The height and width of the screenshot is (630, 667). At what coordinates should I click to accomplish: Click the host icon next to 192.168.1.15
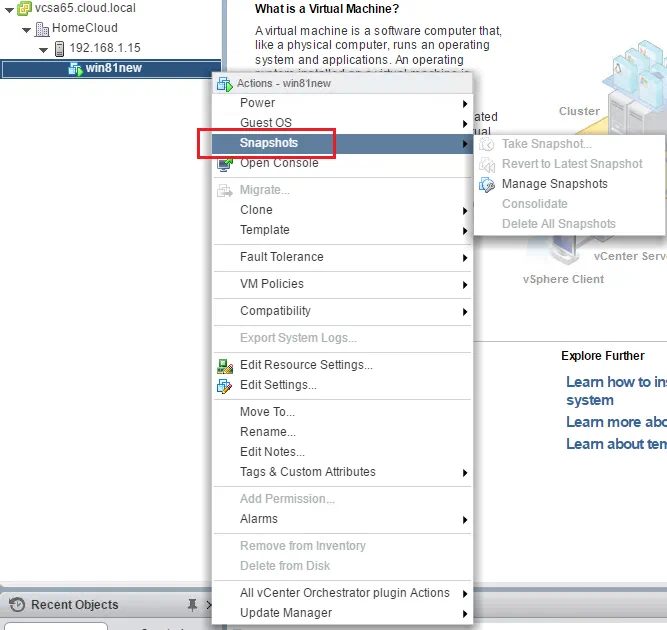60,48
